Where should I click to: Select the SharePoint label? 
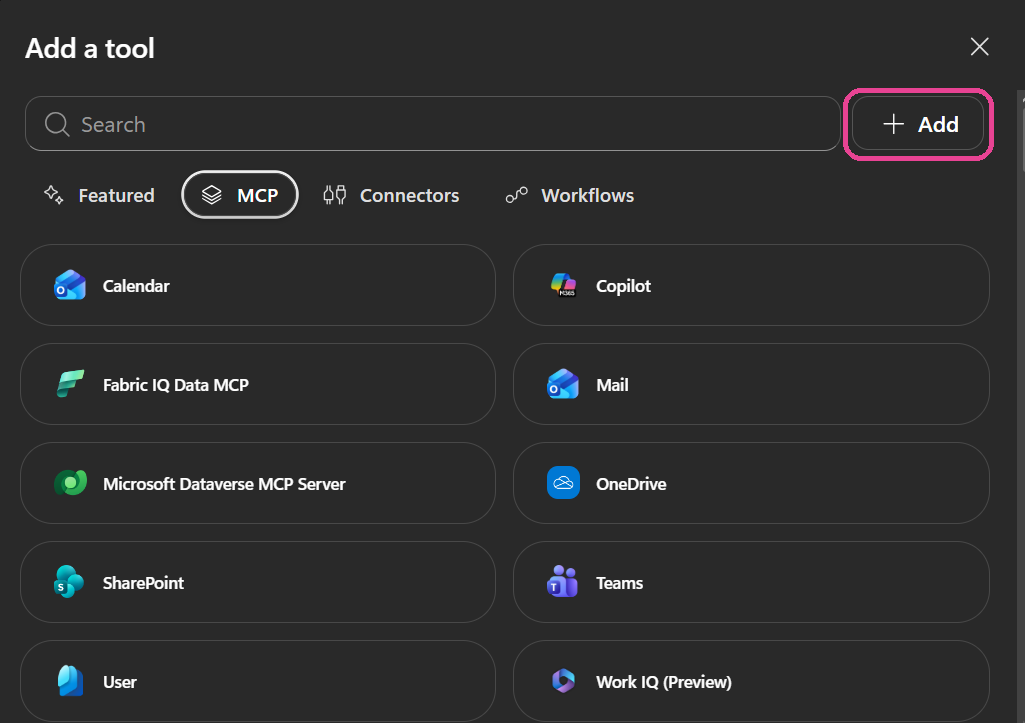(x=143, y=582)
